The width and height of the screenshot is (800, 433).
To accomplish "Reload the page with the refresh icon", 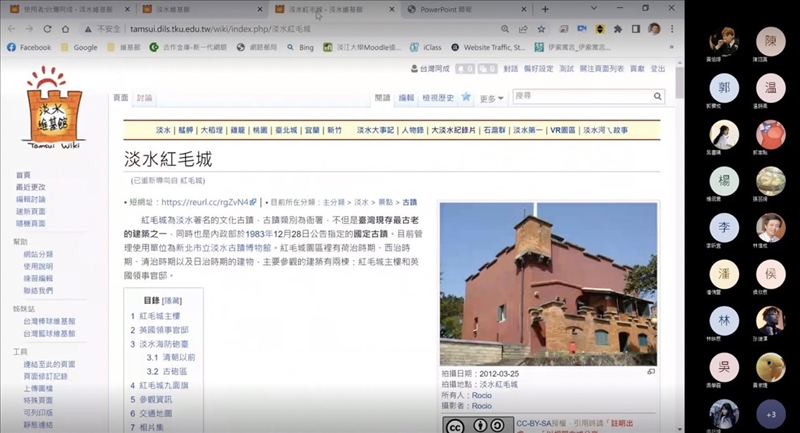I will coord(49,30).
